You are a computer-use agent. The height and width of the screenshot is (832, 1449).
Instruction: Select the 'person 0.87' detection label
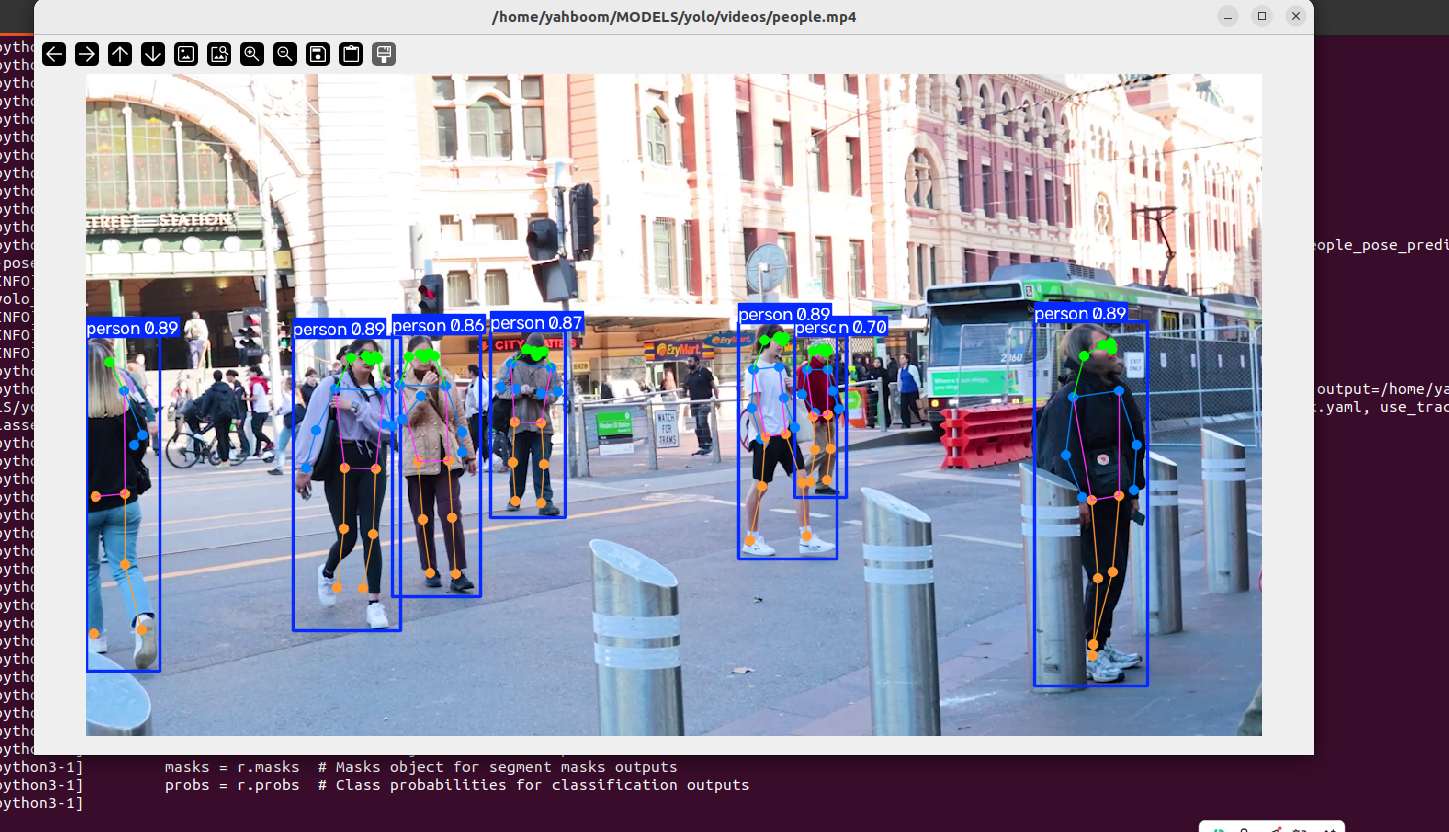(536, 323)
